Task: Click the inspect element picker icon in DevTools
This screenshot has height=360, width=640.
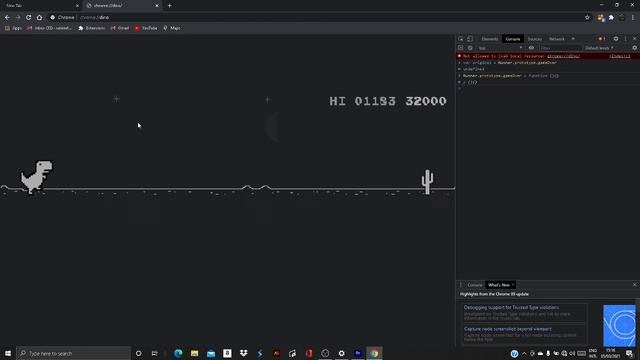Action: click(460, 39)
